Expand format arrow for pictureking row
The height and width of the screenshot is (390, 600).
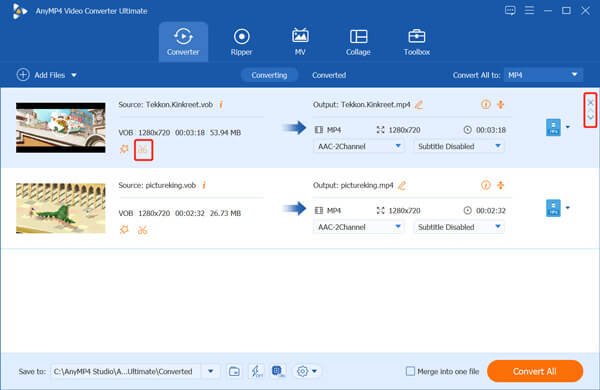(x=568, y=208)
